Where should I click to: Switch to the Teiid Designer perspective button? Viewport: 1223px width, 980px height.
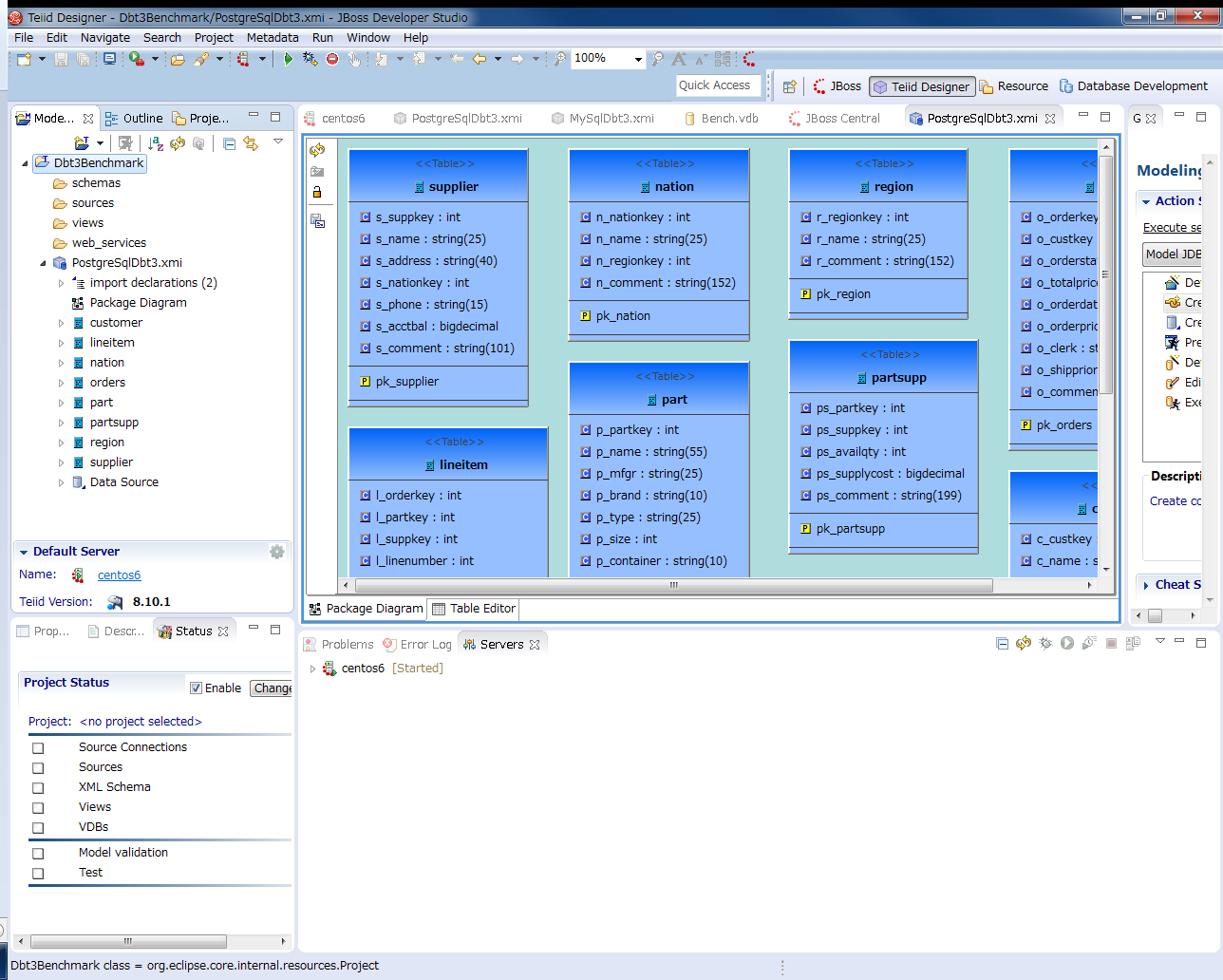pyautogui.click(x=922, y=86)
